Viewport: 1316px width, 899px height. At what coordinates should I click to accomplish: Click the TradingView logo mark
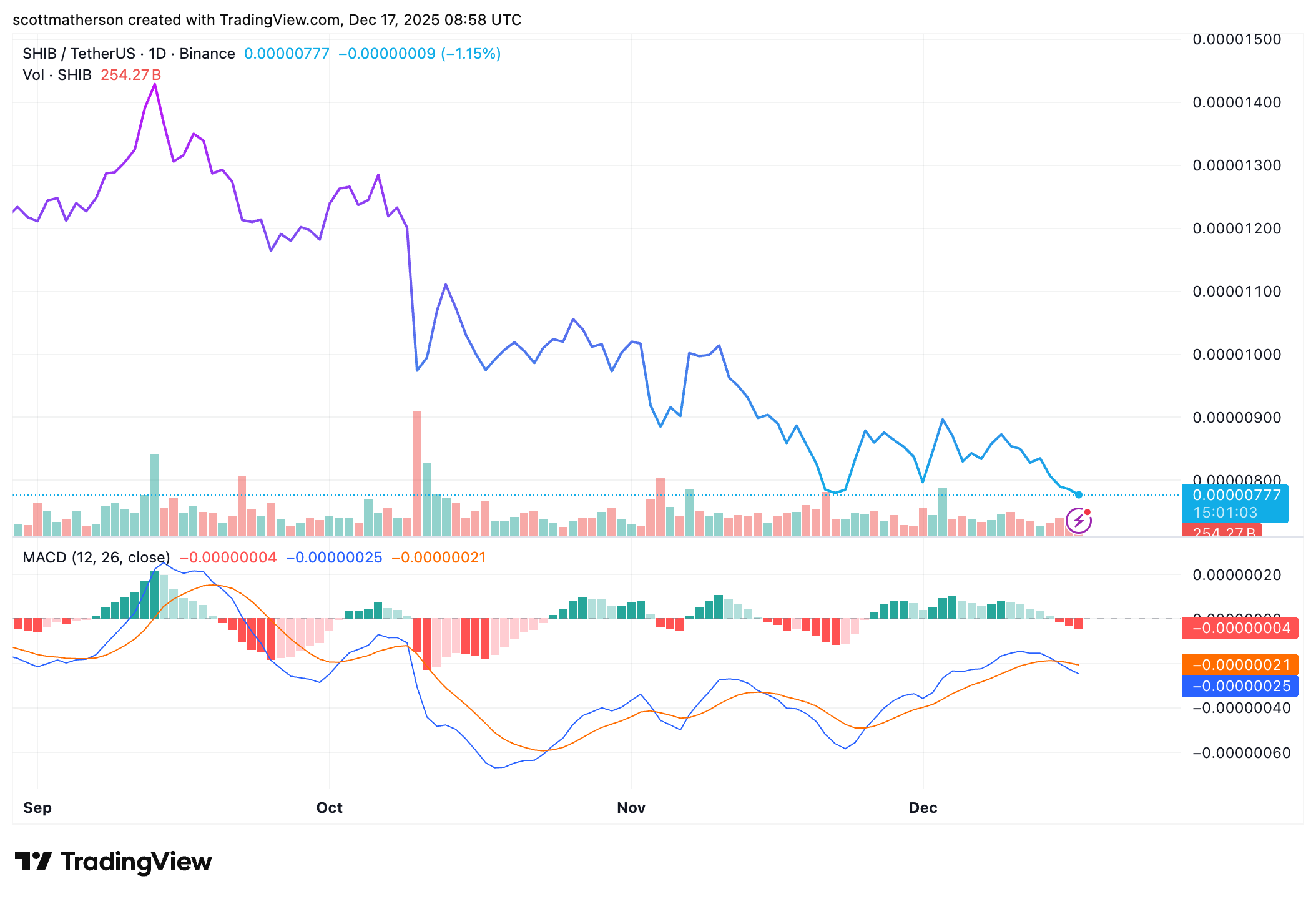33,862
